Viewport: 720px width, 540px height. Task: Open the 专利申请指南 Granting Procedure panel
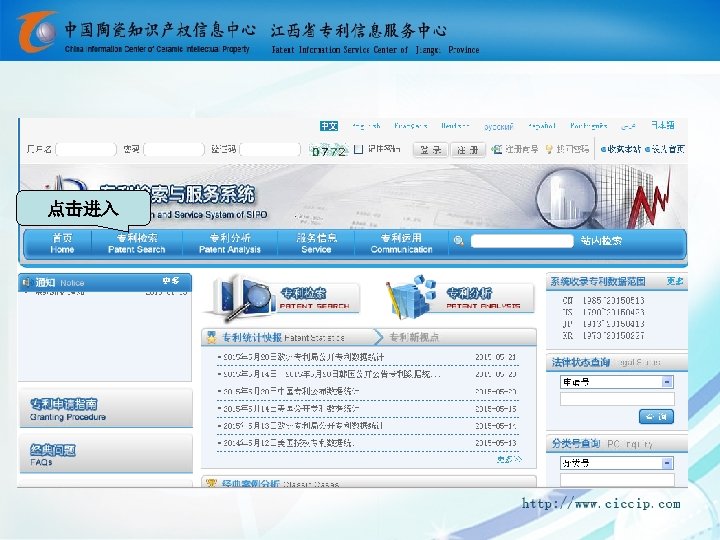point(106,408)
